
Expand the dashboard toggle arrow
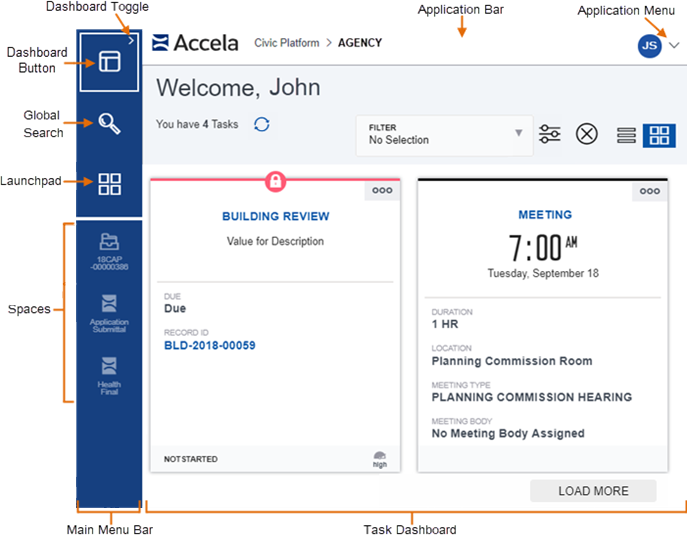[132, 41]
